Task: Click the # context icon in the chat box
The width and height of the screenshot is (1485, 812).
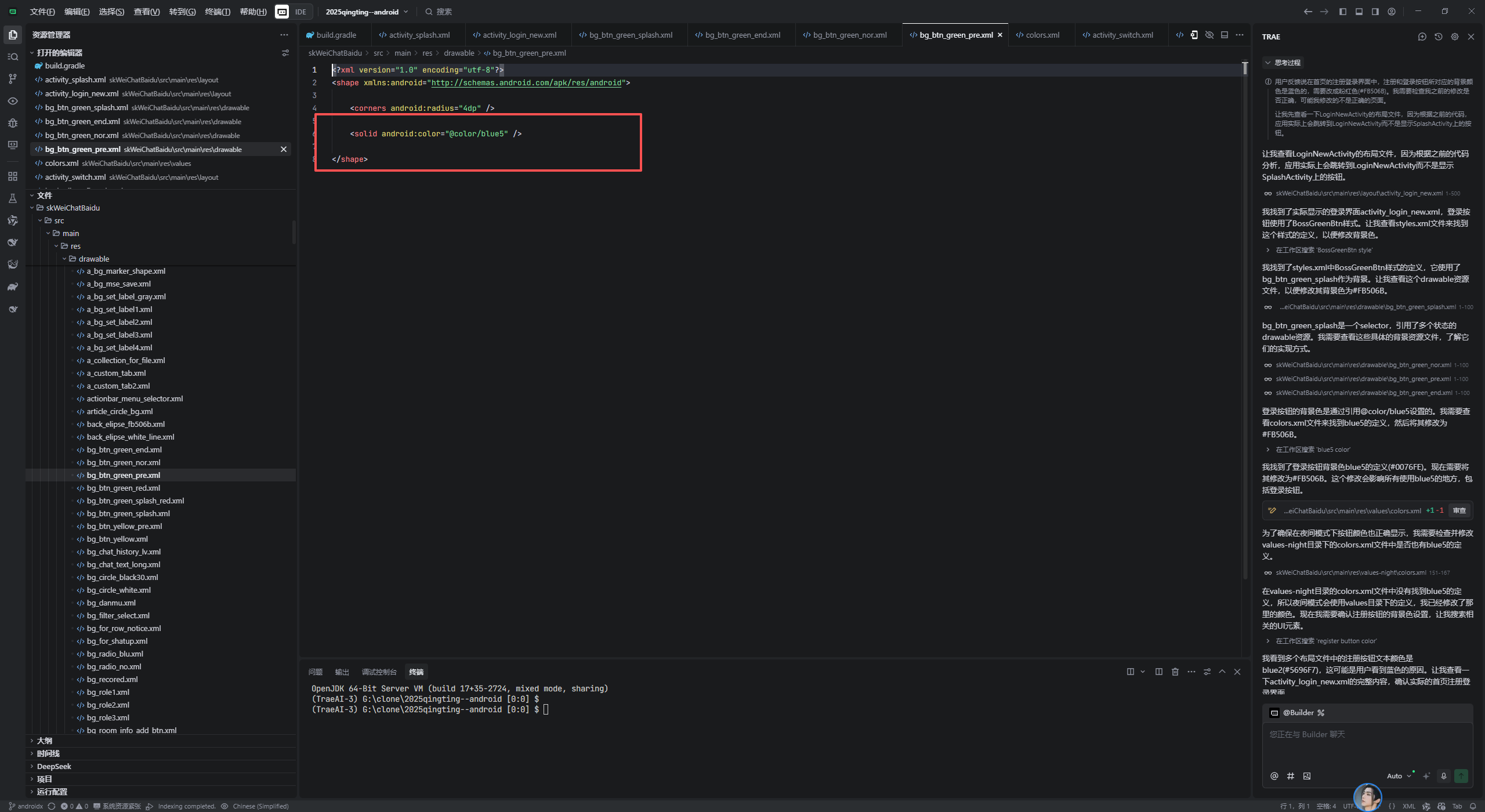Action: click(1290, 776)
